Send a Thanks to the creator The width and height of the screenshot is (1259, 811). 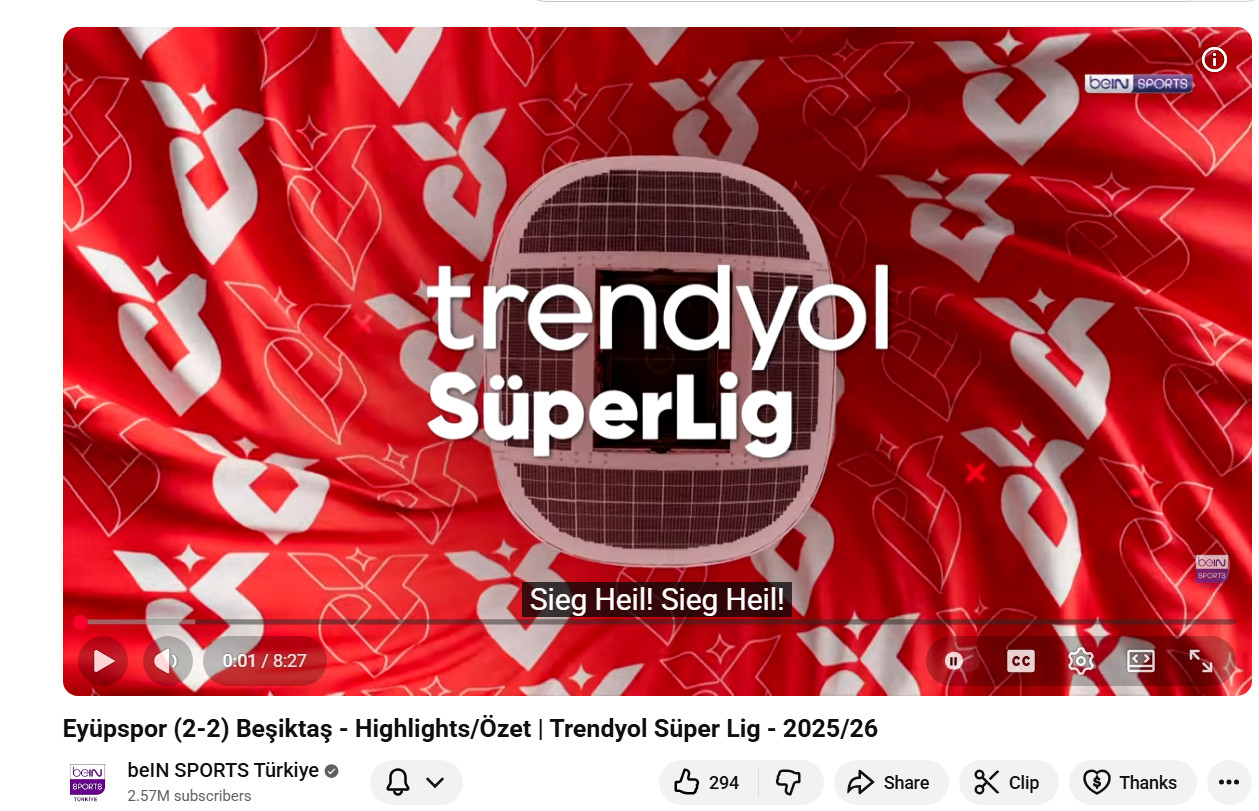(1132, 783)
